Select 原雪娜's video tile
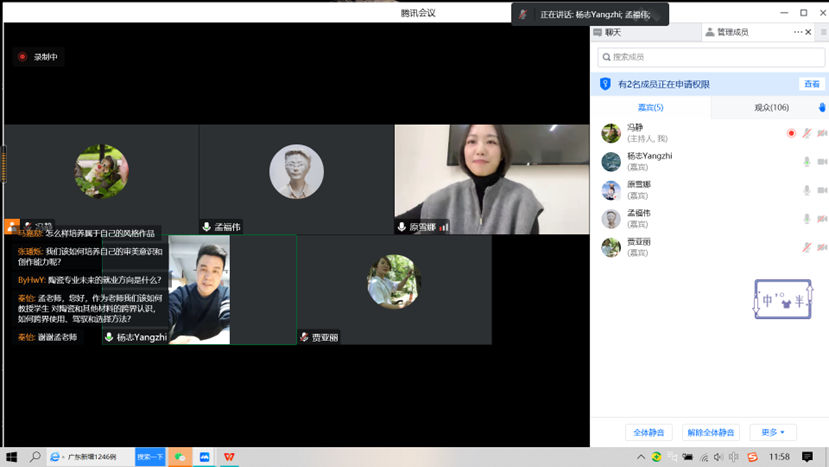This screenshot has width=829, height=467. 492,179
